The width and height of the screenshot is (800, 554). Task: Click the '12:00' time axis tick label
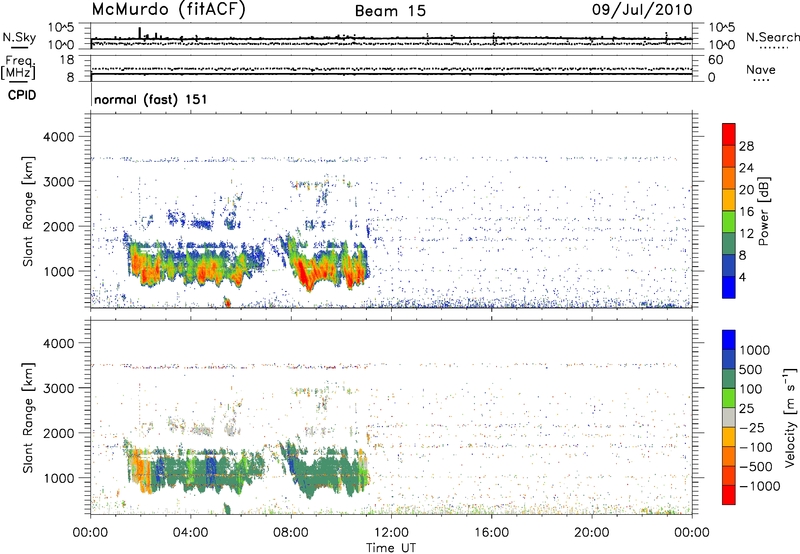[x=391, y=533]
